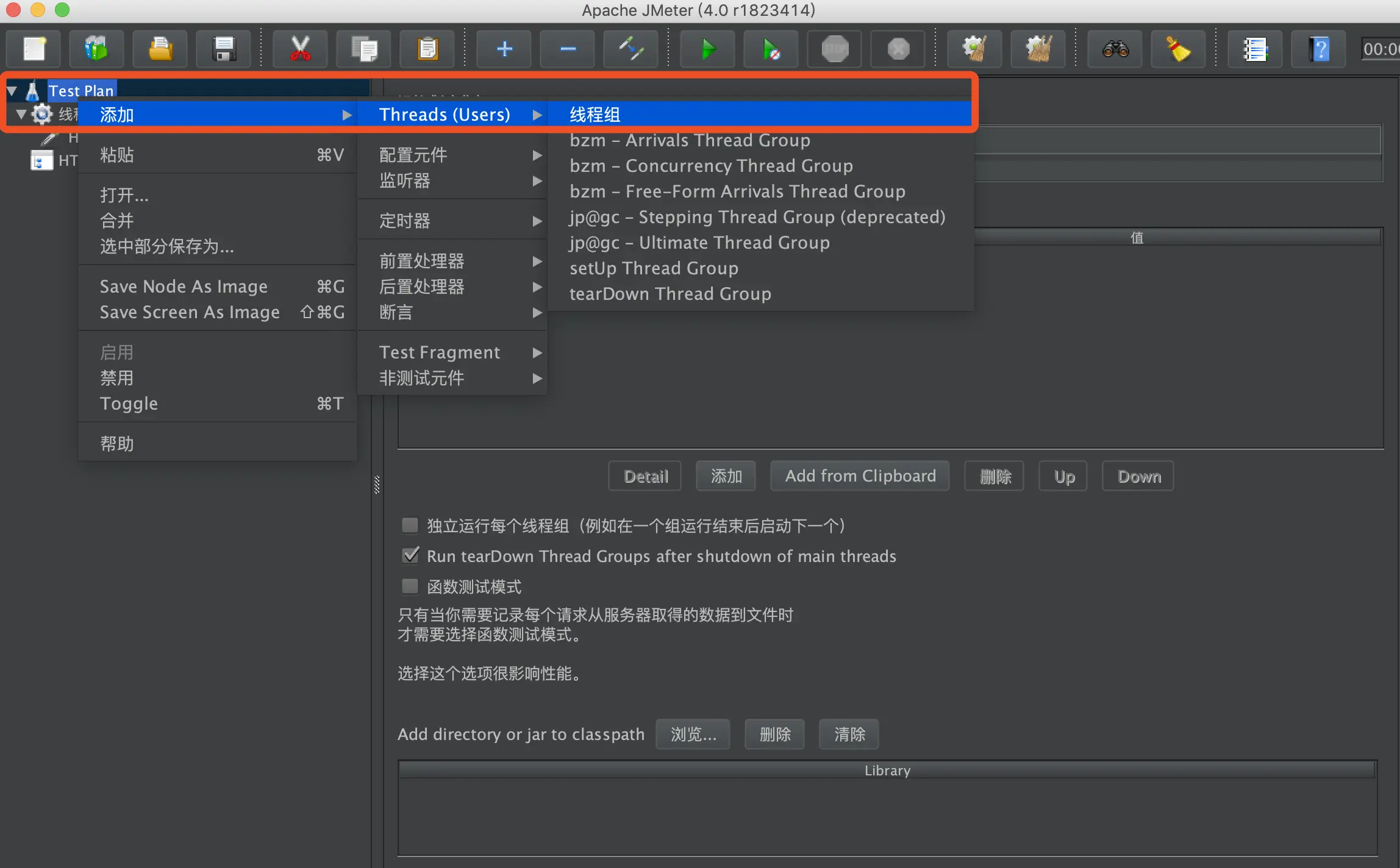
Task: Open the Templates toolbar icon
Action: (x=96, y=49)
